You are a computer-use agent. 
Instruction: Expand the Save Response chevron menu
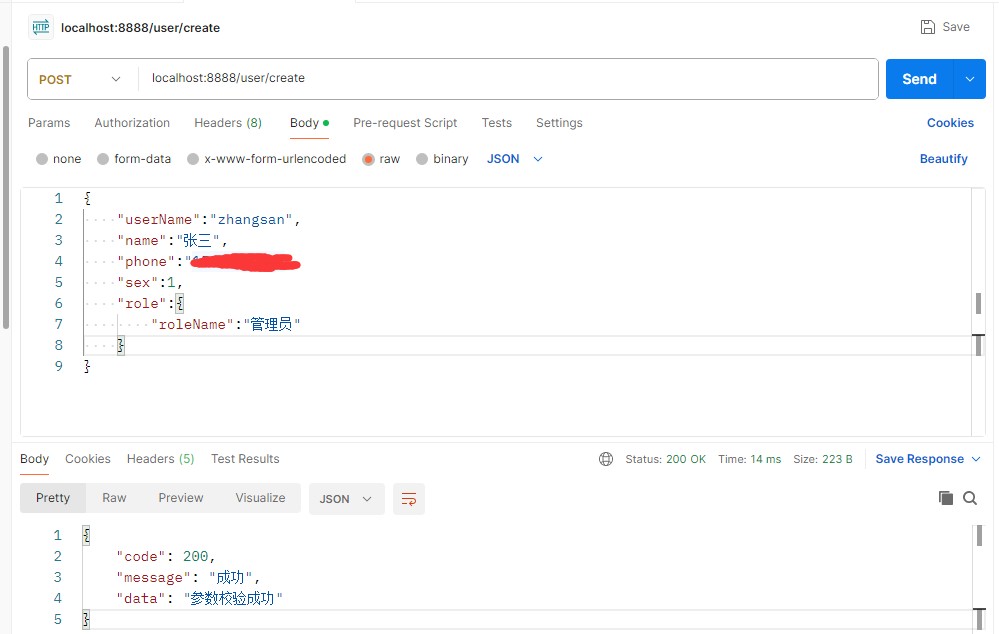click(x=976, y=459)
